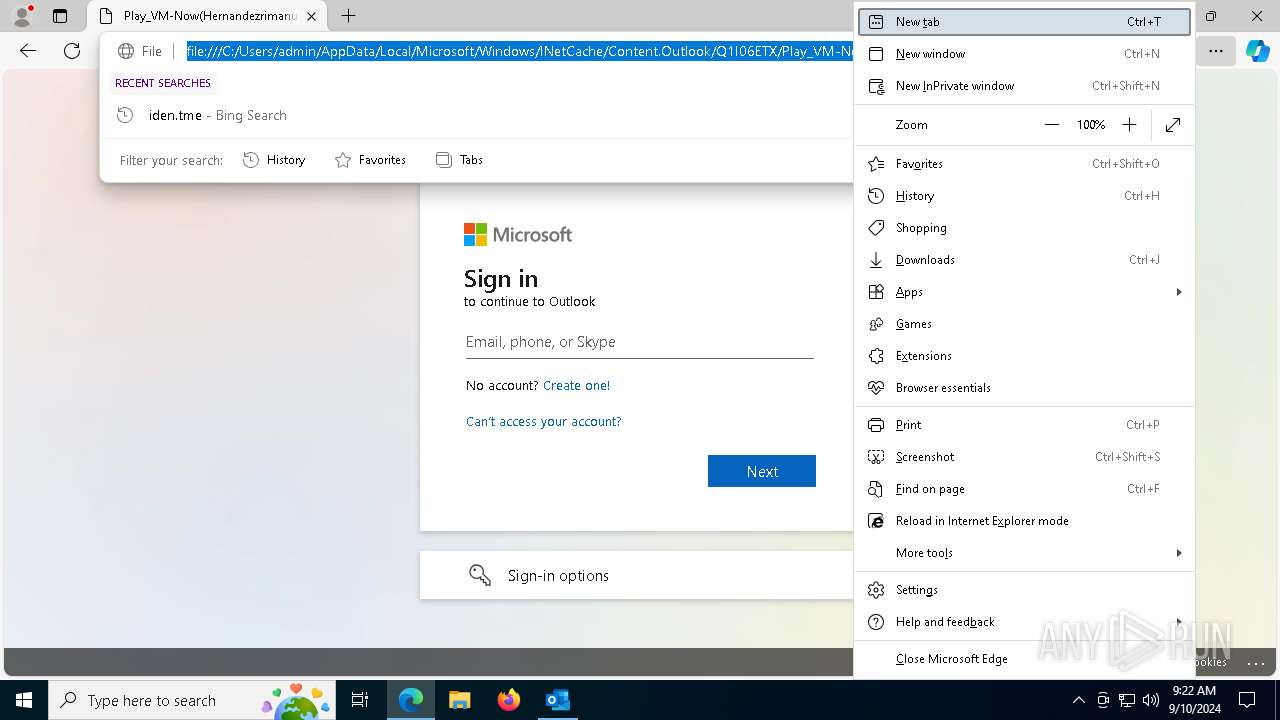
Task: Open Downloads from the menu
Action: (x=1024, y=260)
